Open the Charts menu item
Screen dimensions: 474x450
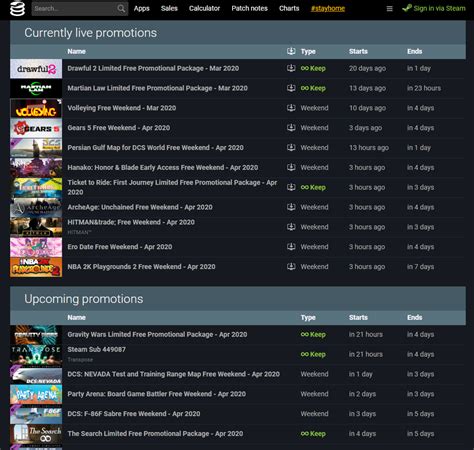pyautogui.click(x=289, y=8)
